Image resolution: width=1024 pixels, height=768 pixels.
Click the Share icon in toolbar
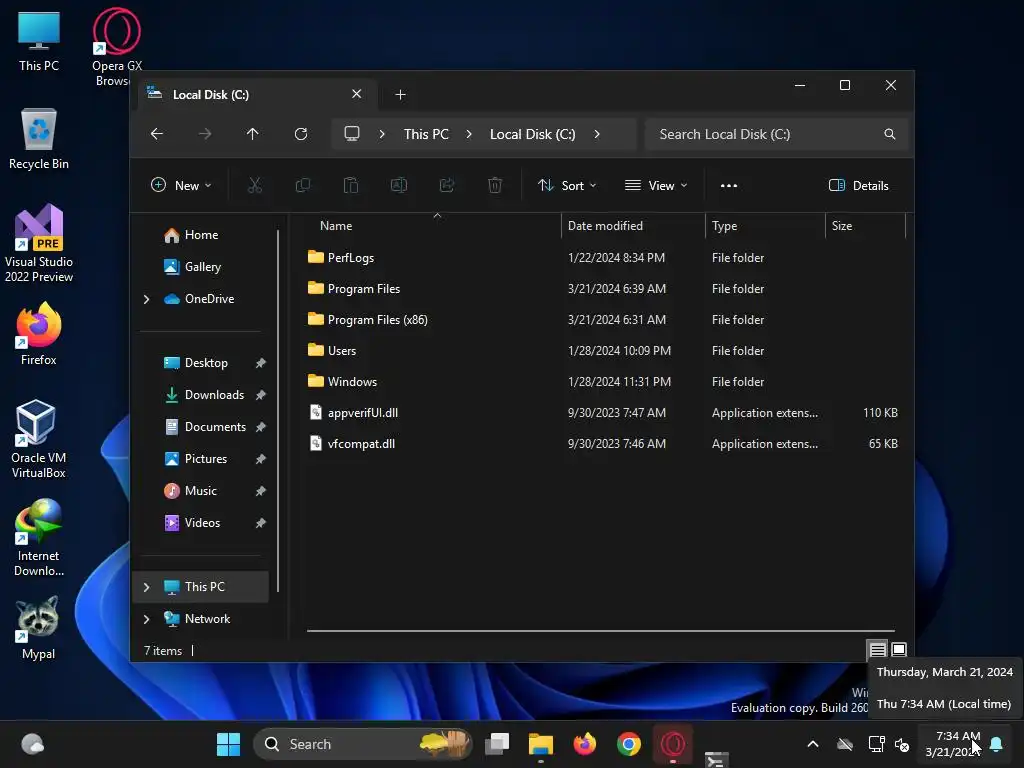click(x=447, y=185)
